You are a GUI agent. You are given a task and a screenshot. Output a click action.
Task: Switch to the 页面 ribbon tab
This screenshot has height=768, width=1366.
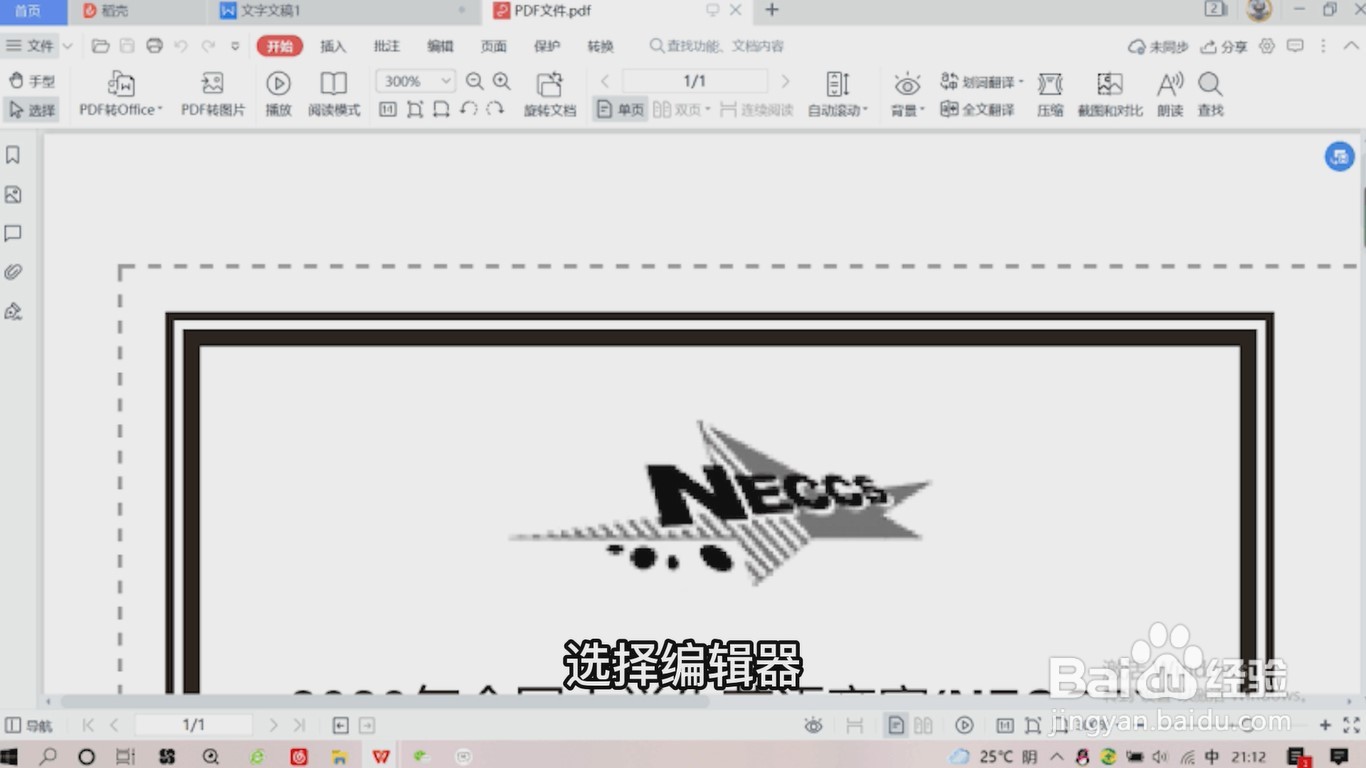point(493,46)
